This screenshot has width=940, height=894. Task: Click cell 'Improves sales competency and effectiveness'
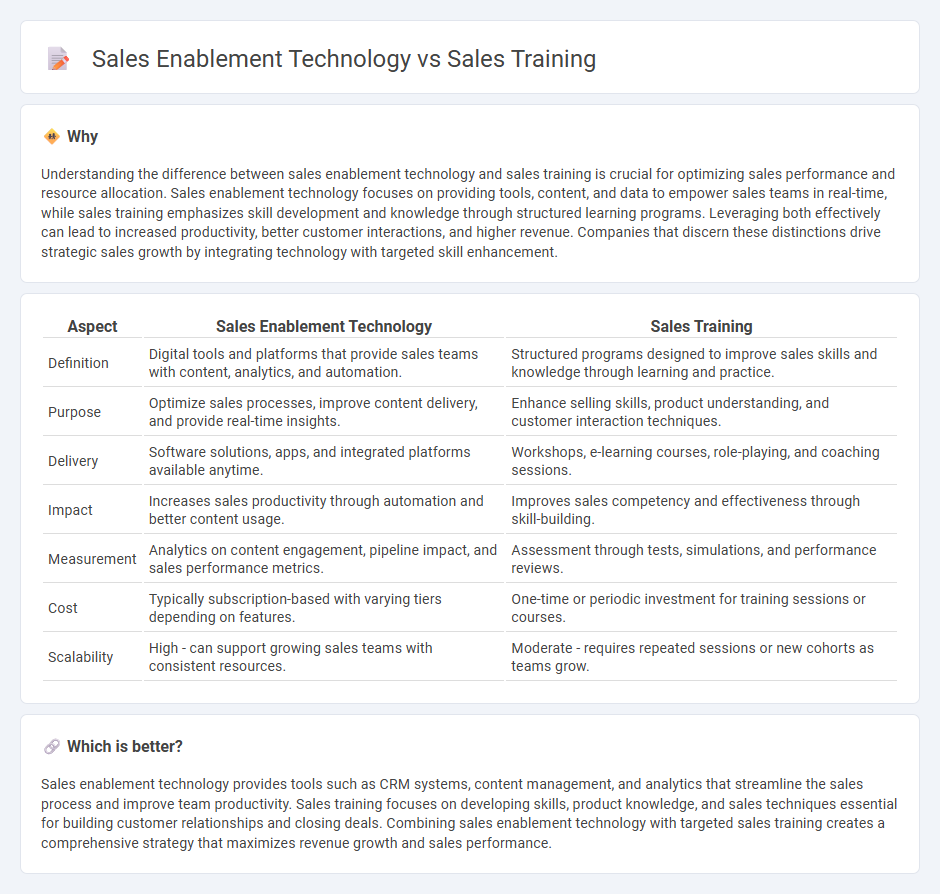[701, 510]
